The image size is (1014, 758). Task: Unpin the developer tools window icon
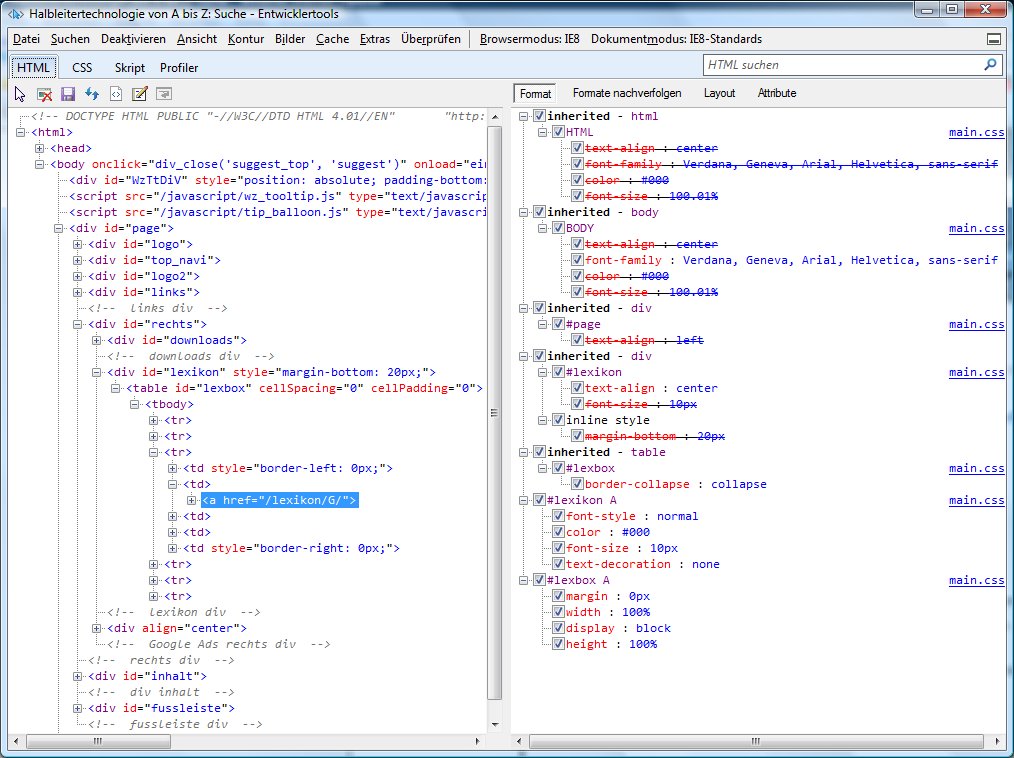pos(994,39)
